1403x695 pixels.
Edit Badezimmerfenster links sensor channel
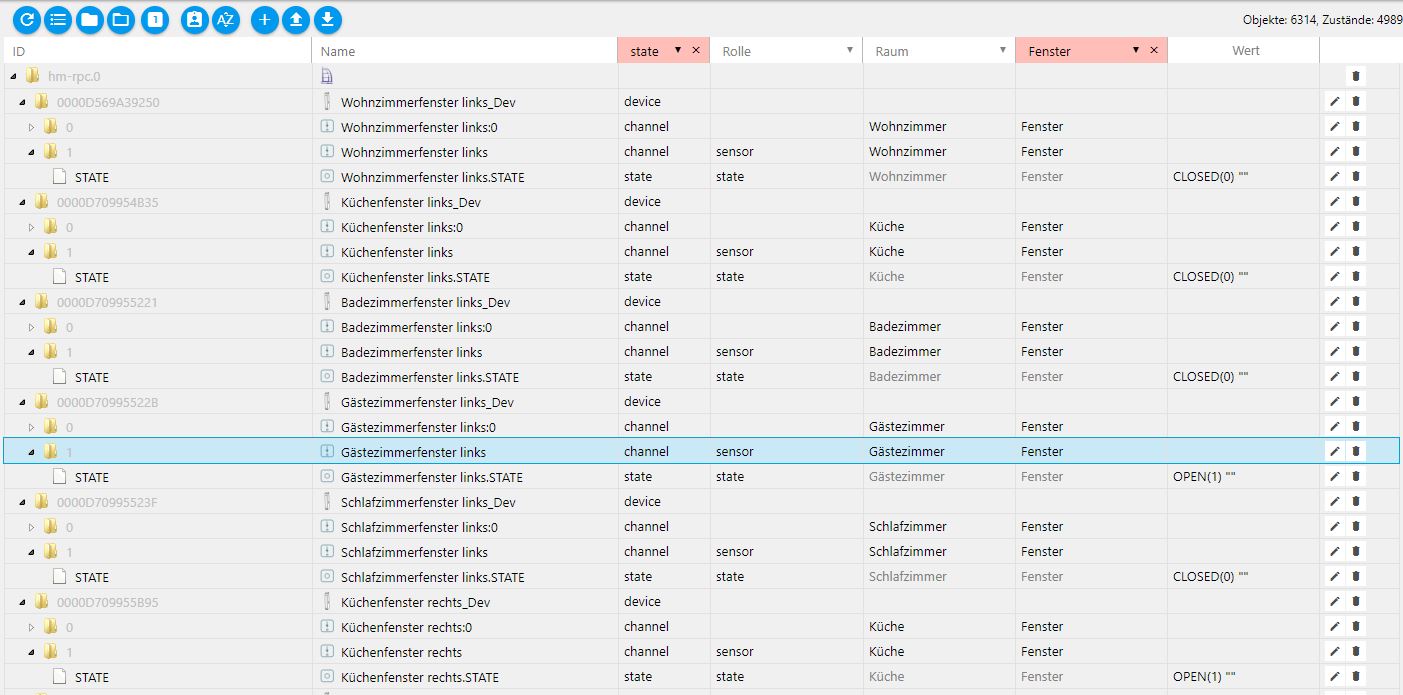(1334, 351)
